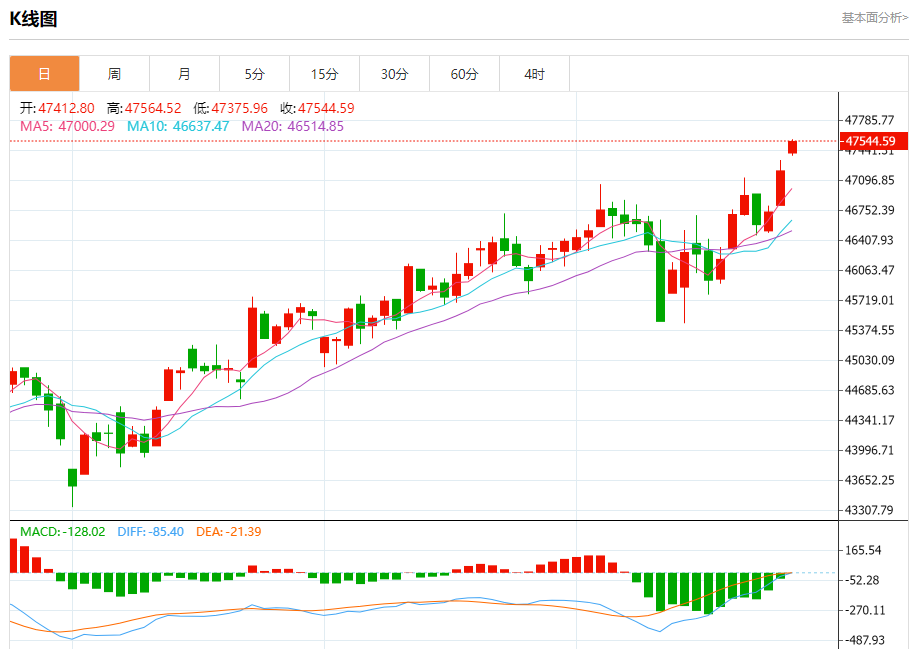
Task: Click the 开 opening price 47412.80 readout
Action: pos(57,108)
